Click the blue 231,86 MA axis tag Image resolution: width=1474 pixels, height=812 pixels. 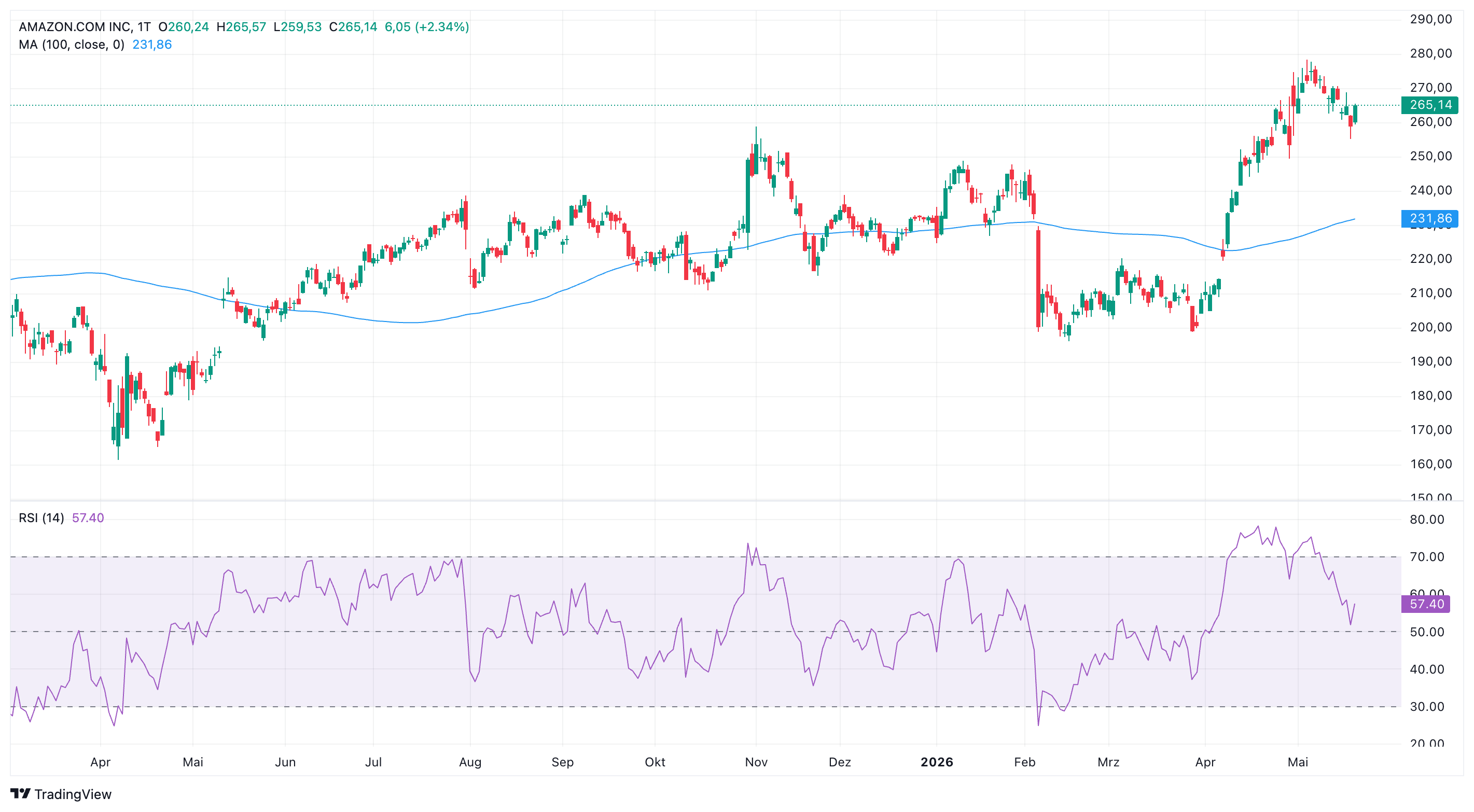pos(1430,219)
